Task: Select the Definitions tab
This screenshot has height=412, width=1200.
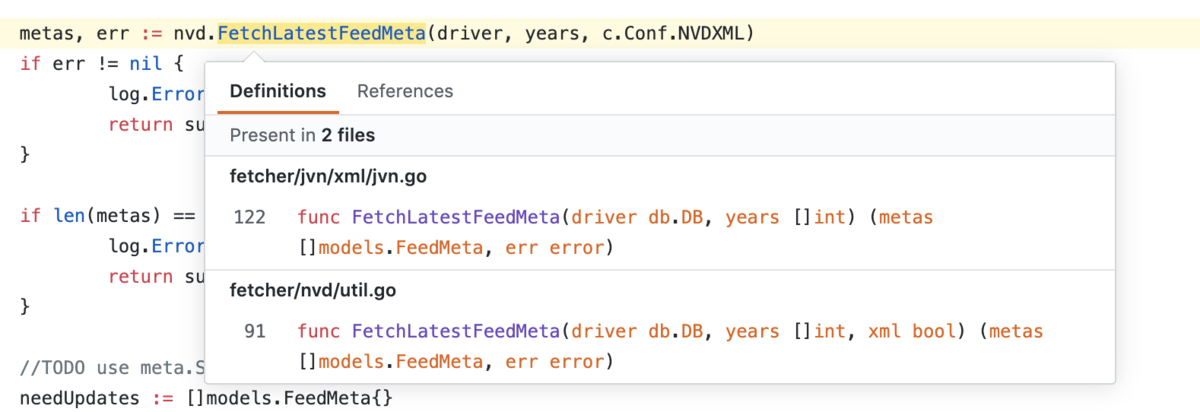Action: pos(278,91)
